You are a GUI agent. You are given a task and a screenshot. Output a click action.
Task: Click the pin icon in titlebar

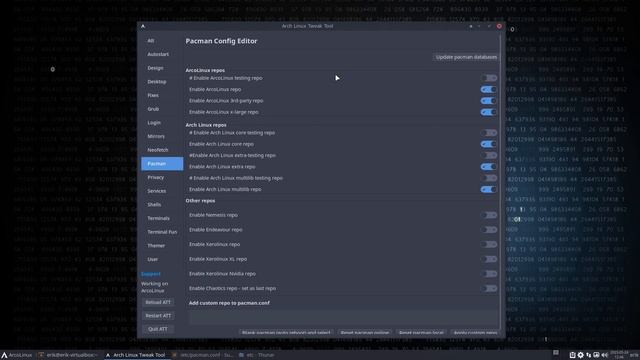(x=471, y=26)
